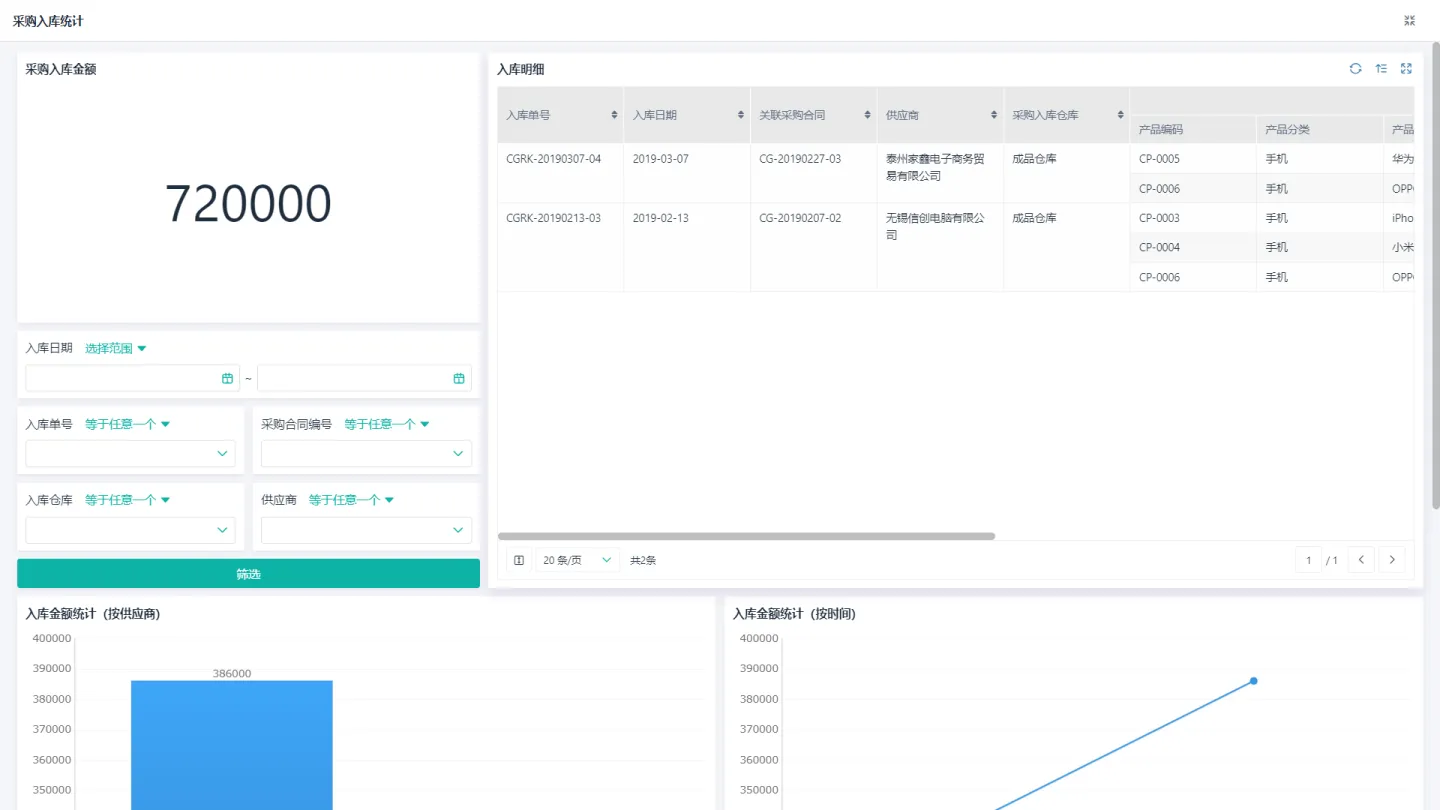Change 采购合同编号 condition 等于任意一个
This screenshot has width=1440, height=810.
[387, 424]
